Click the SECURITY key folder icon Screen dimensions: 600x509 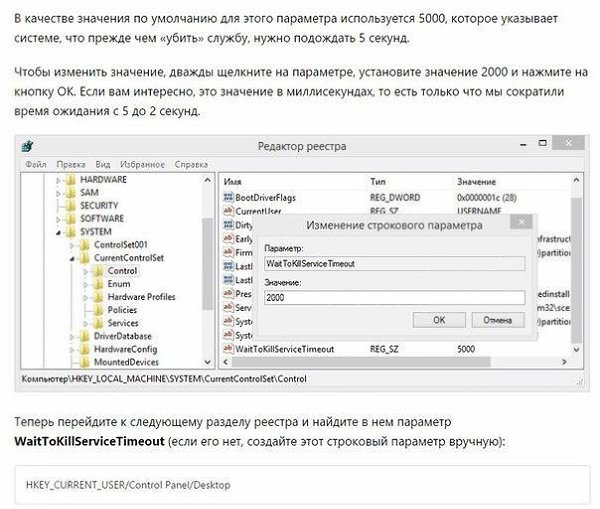point(70,205)
